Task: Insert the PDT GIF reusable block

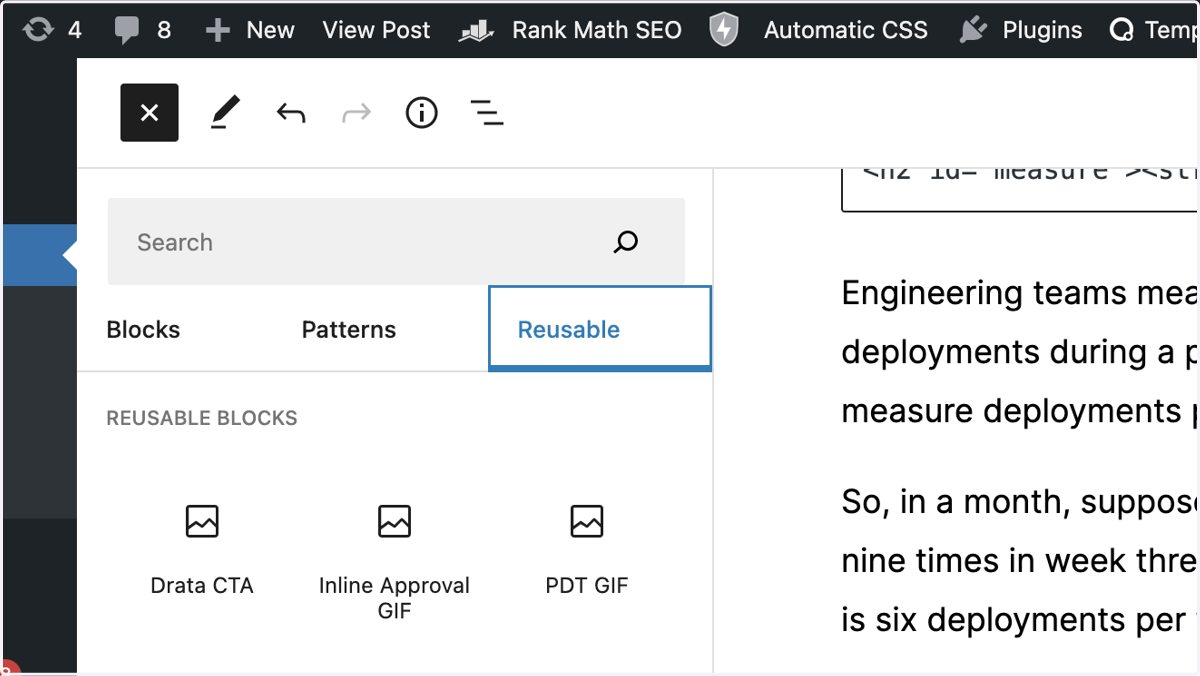Action: pos(587,549)
